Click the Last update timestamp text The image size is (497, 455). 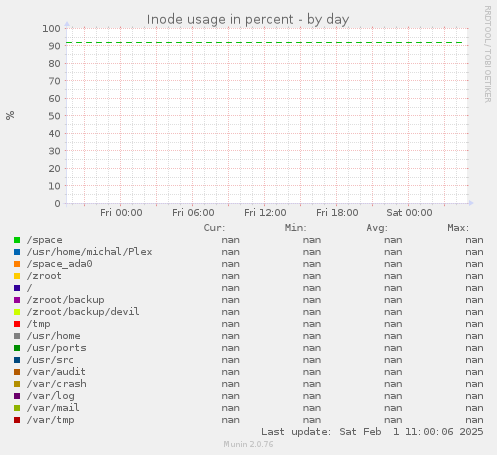(x=372, y=432)
